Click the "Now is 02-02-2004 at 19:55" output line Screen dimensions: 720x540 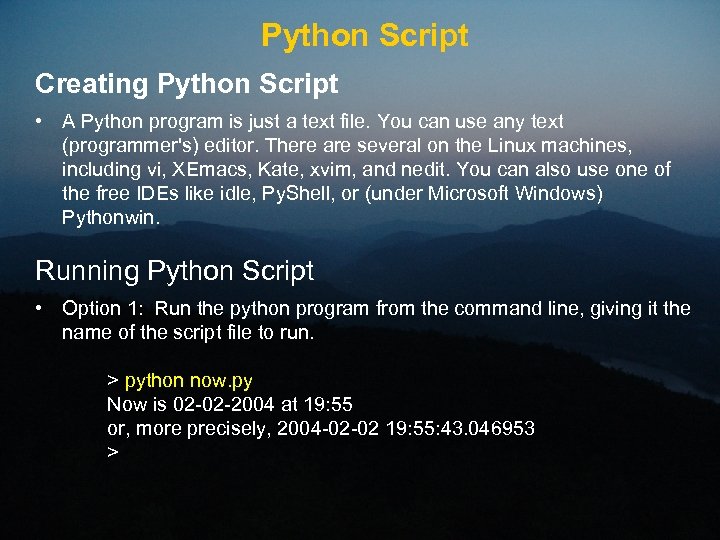[229, 404]
